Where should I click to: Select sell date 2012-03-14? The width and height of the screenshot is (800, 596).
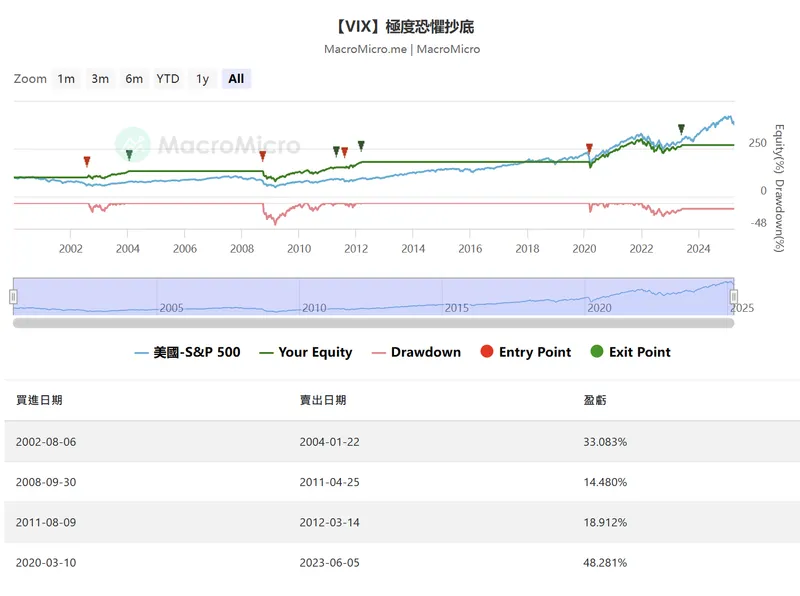pyautogui.click(x=330, y=523)
